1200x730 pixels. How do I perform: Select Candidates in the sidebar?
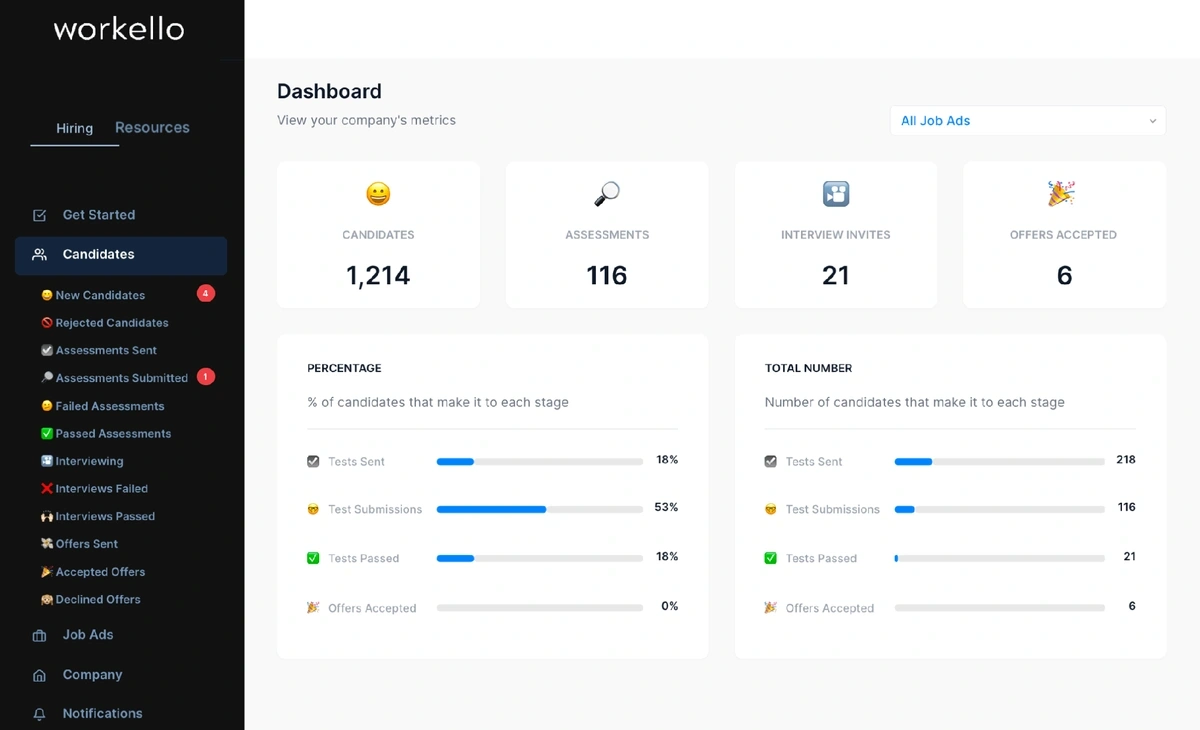point(121,255)
